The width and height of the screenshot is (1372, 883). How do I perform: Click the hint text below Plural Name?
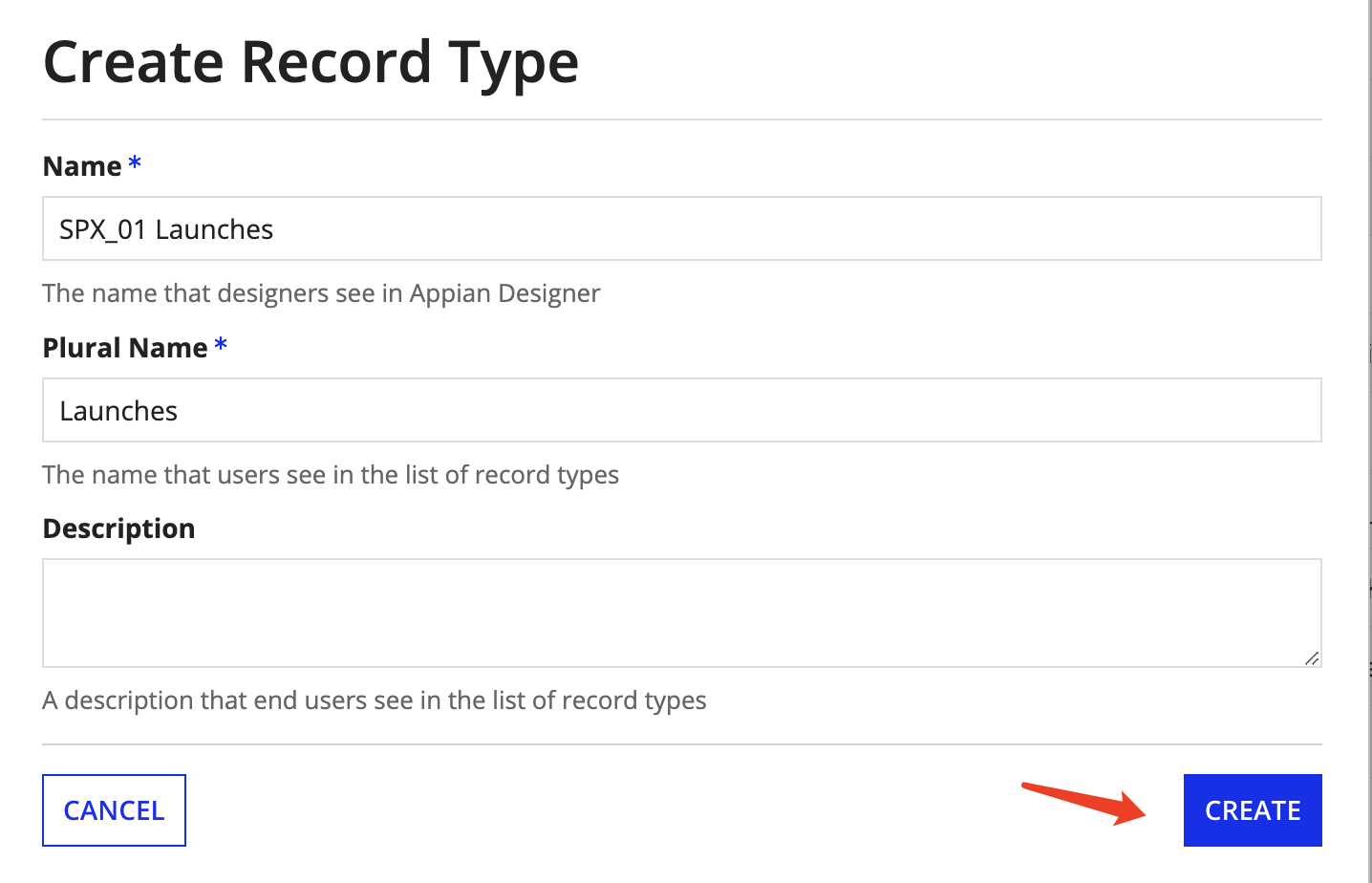tap(331, 475)
